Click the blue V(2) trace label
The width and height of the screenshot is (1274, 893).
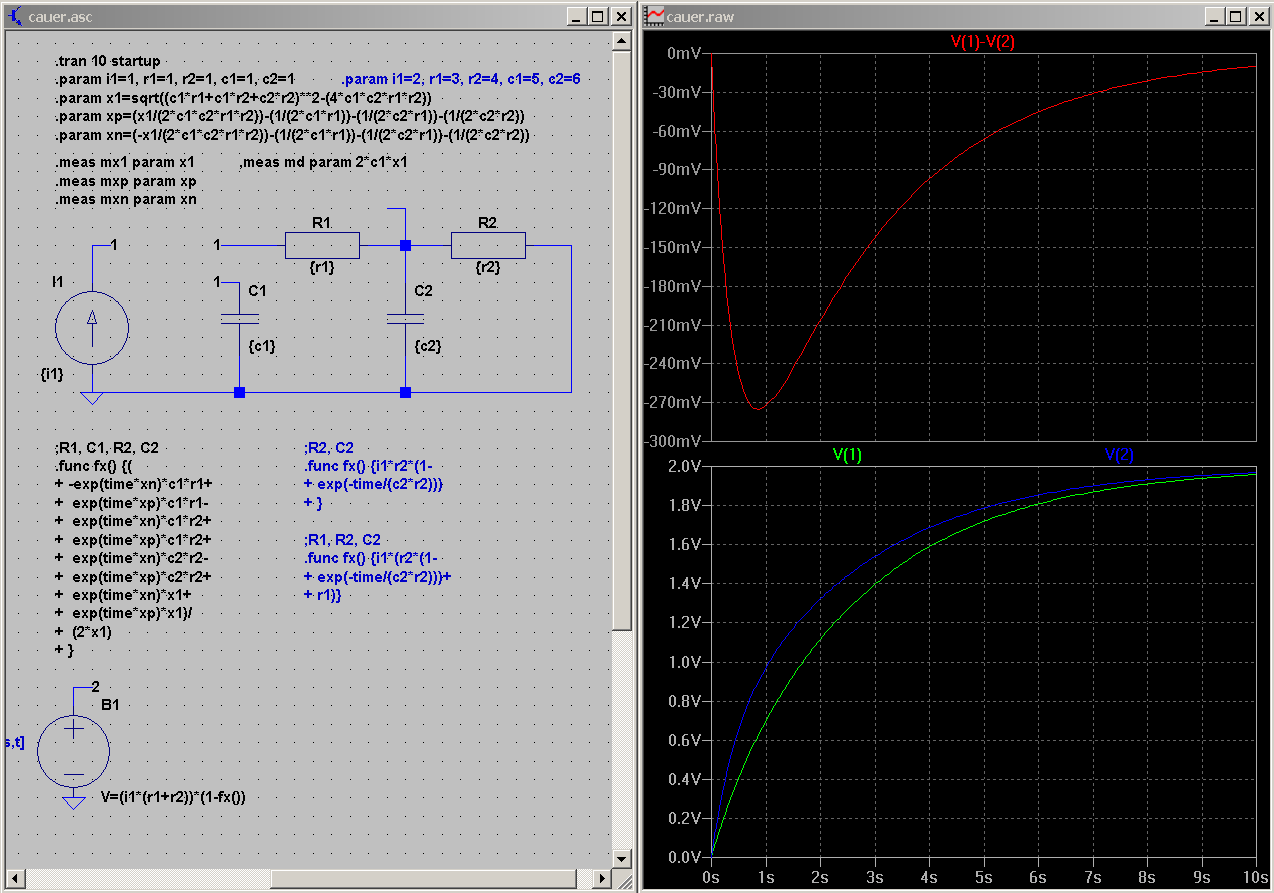[1119, 454]
